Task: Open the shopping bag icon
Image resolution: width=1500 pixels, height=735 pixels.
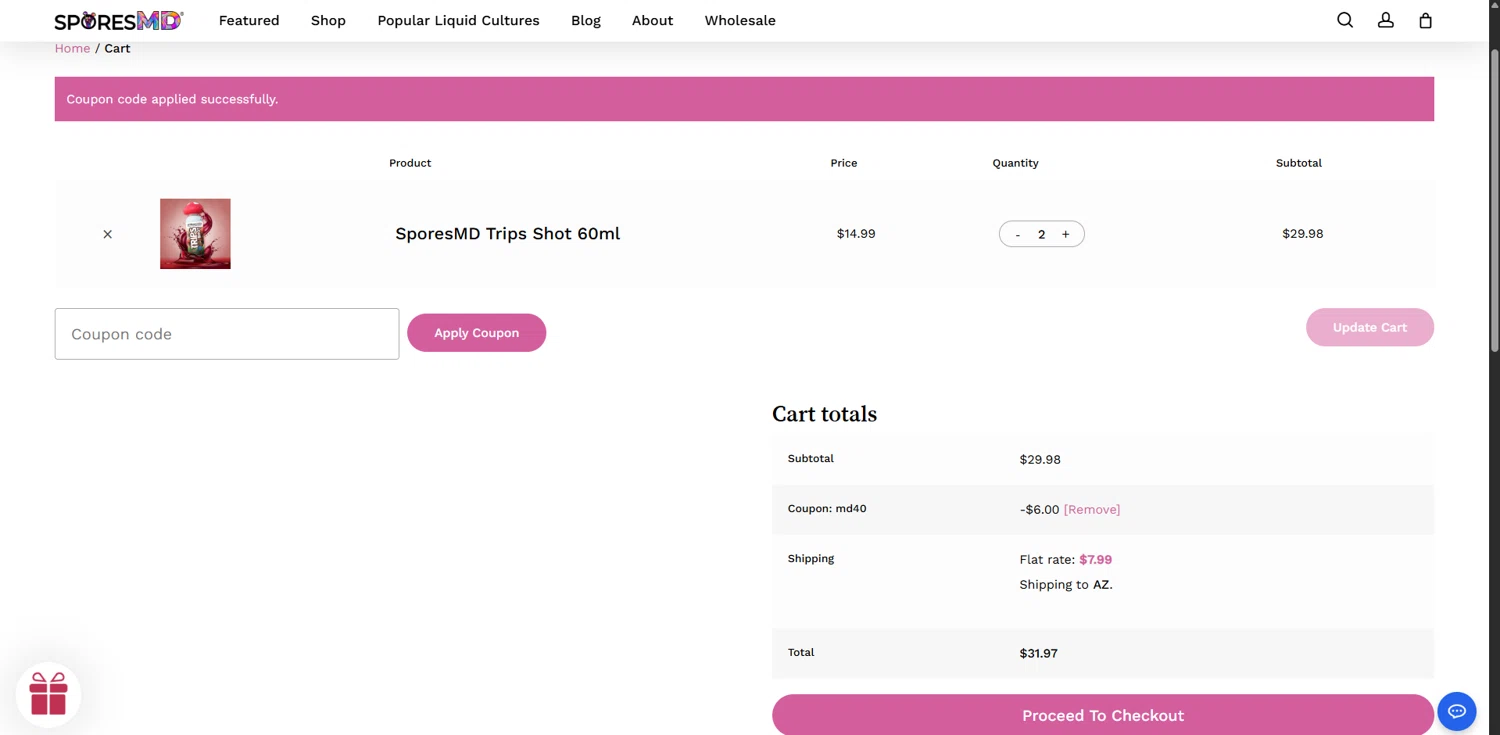Action: [1426, 20]
